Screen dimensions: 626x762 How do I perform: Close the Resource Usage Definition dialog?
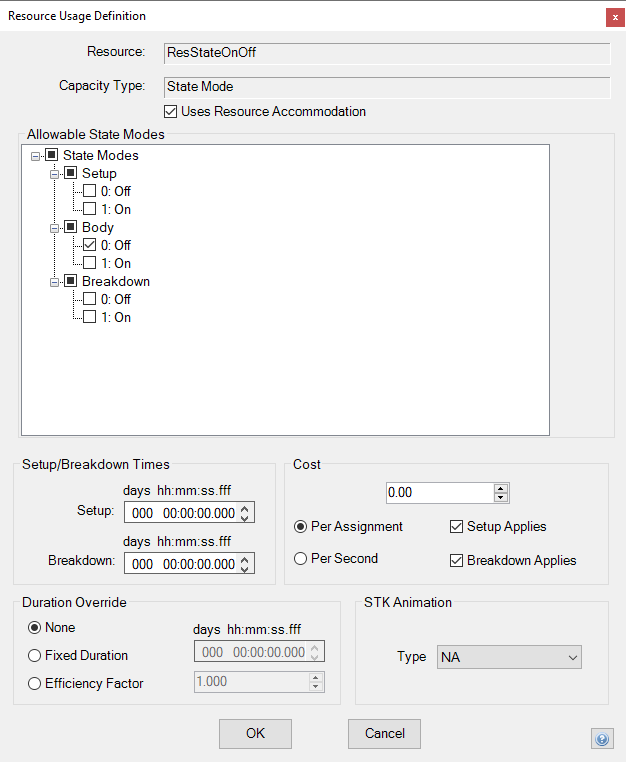coord(612,17)
